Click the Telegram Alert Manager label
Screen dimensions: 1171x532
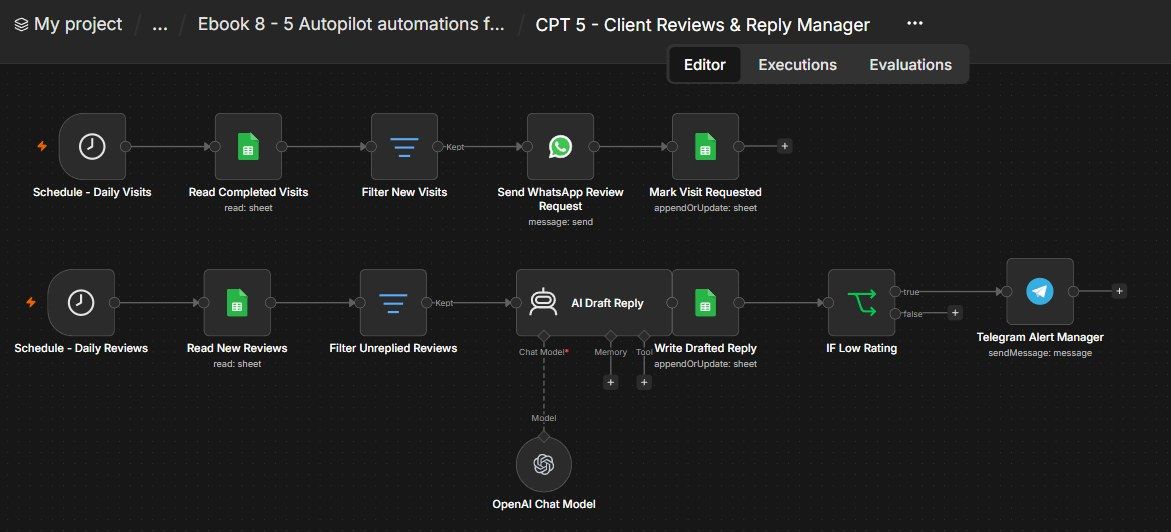click(x=1040, y=338)
